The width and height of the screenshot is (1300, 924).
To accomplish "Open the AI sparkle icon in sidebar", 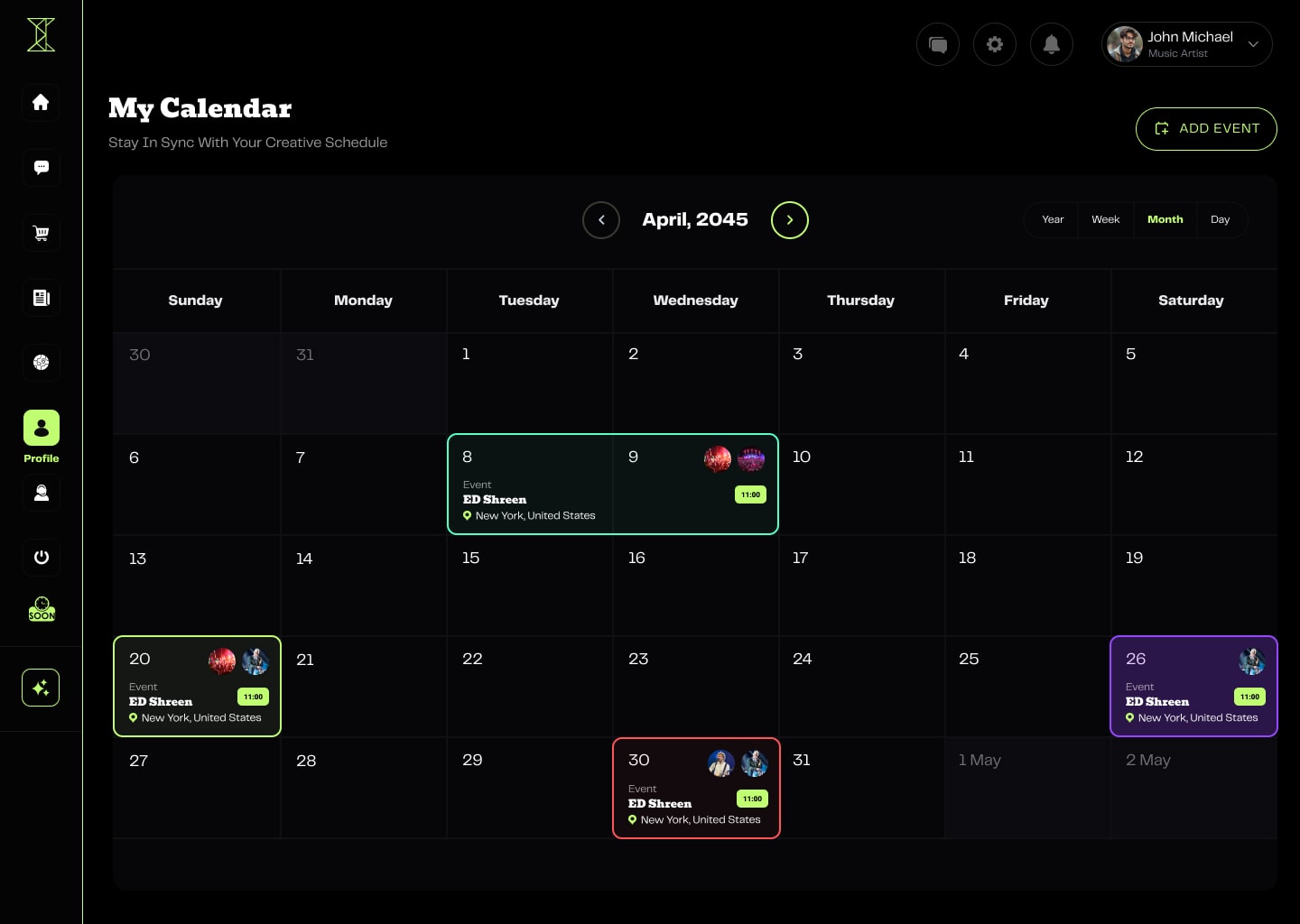I will coord(41,688).
